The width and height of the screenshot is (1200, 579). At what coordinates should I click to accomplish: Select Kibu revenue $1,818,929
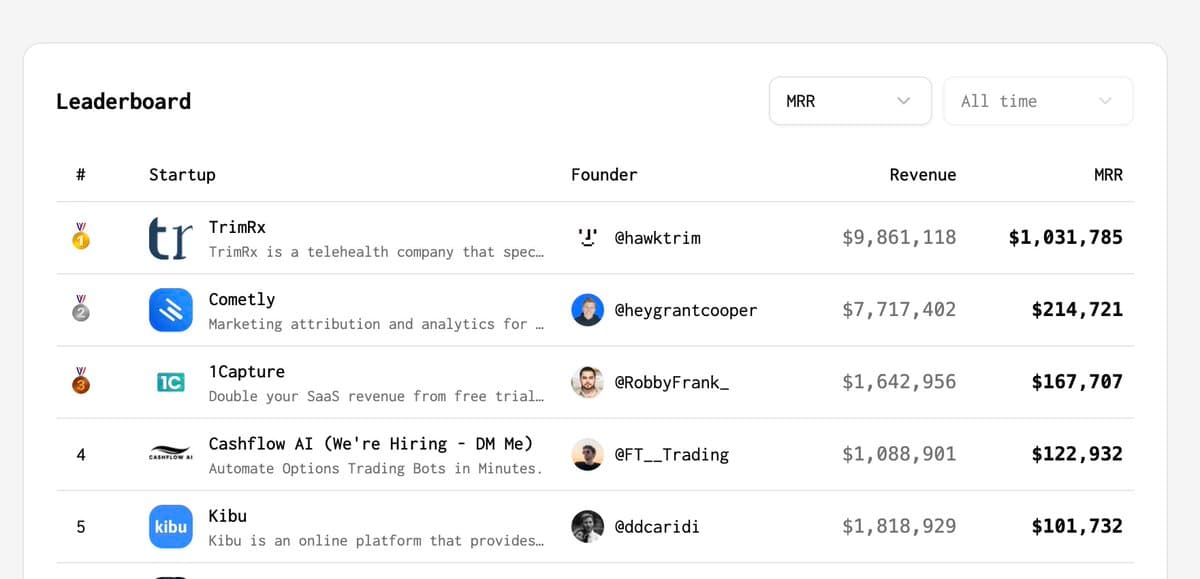[x=899, y=526]
